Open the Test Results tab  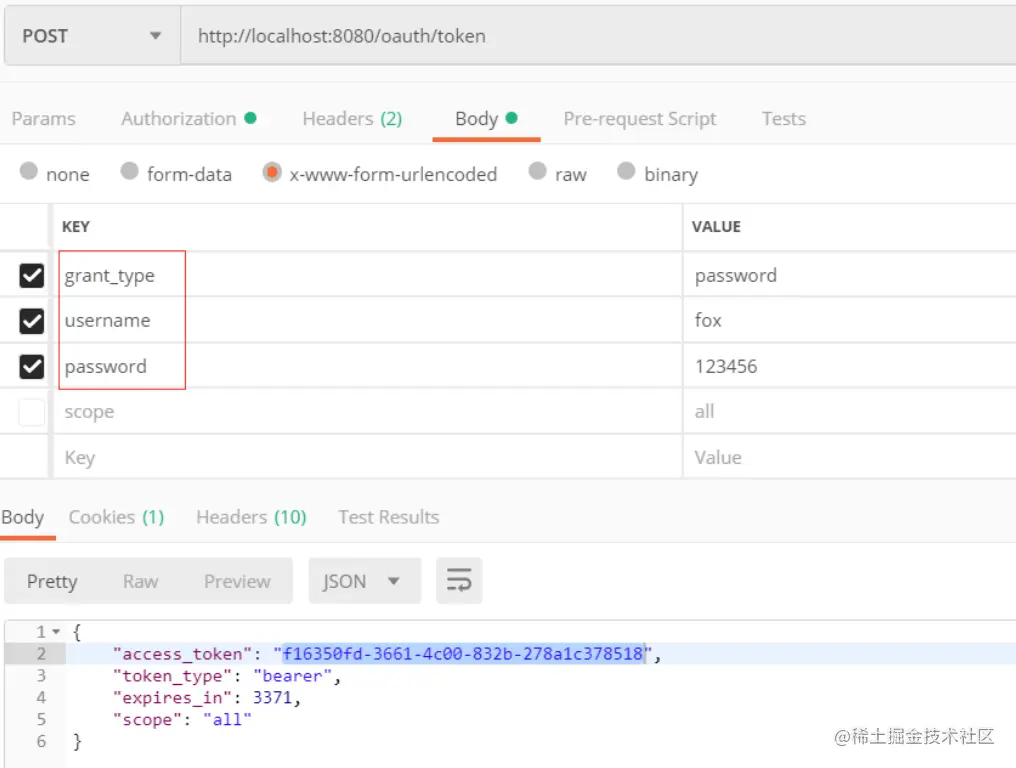pyautogui.click(x=389, y=517)
